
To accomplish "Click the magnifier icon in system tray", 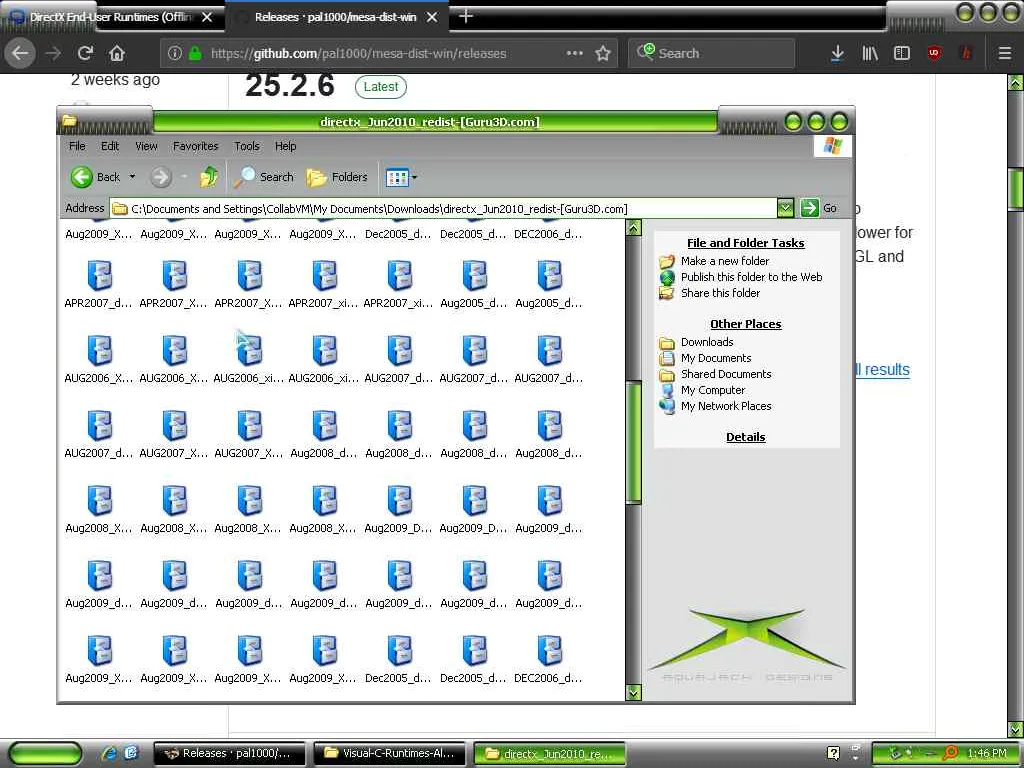I will pyautogui.click(x=950, y=753).
